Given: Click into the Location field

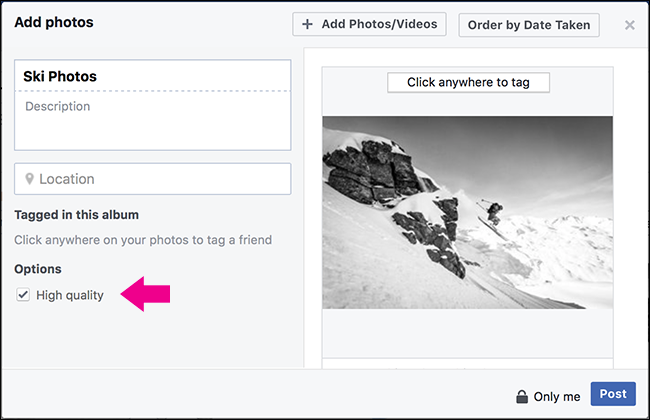Looking at the screenshot, I should click(160, 179).
